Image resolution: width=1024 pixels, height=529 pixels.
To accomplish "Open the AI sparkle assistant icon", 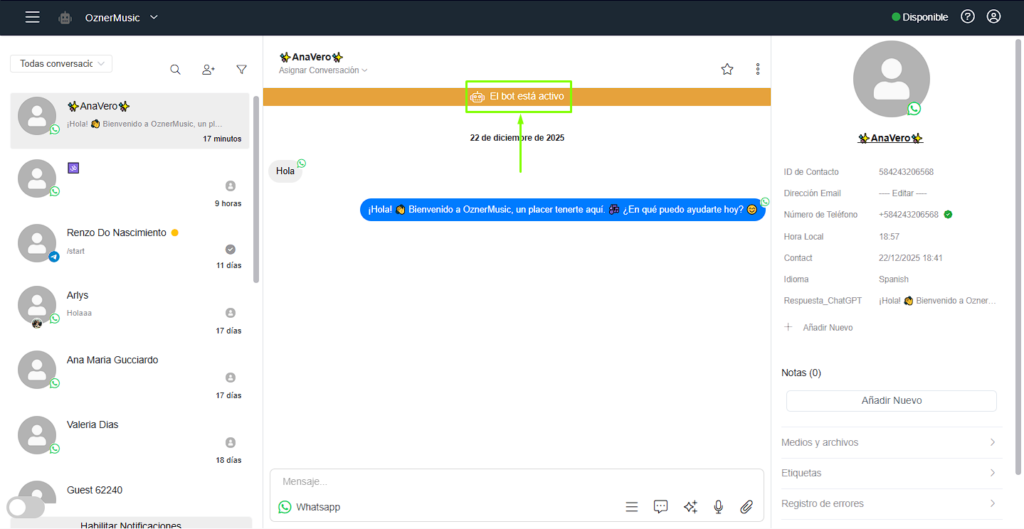I will [690, 507].
